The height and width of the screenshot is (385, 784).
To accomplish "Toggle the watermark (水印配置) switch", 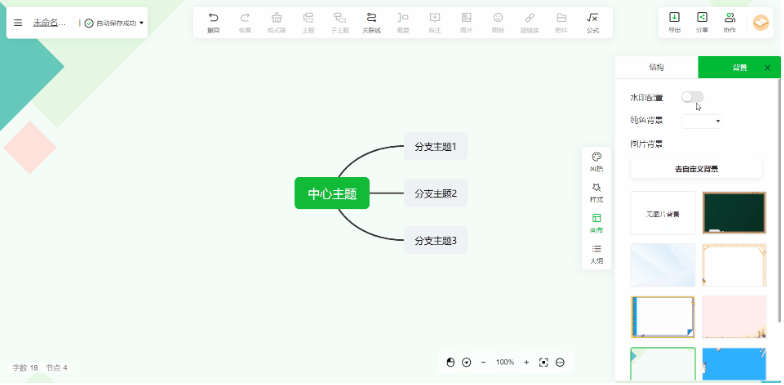I will pyautogui.click(x=692, y=97).
